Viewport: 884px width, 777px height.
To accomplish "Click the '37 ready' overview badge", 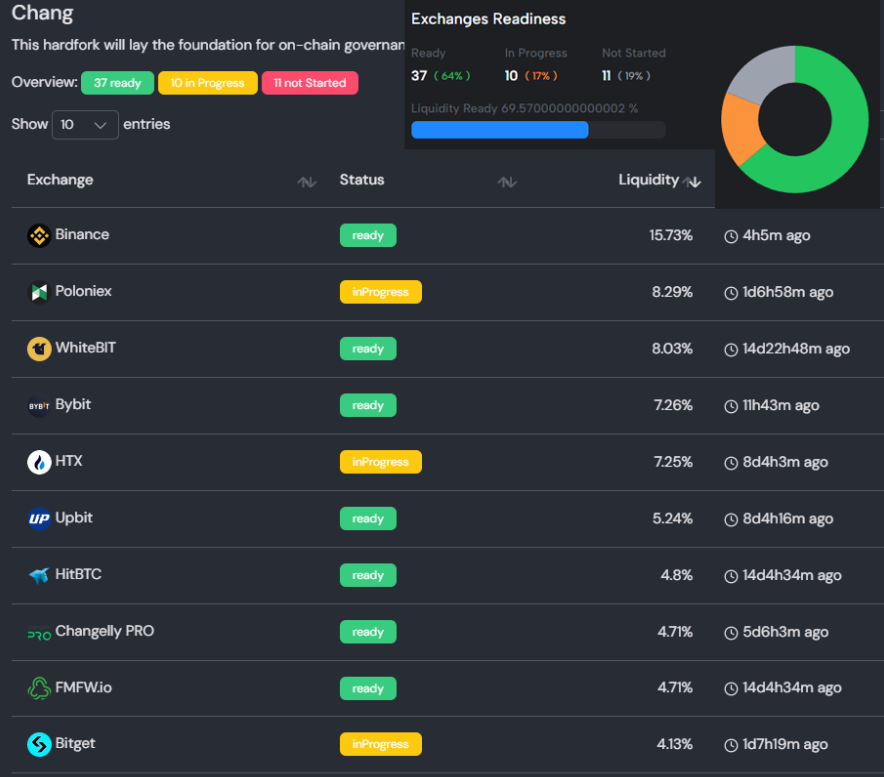I will (x=117, y=83).
